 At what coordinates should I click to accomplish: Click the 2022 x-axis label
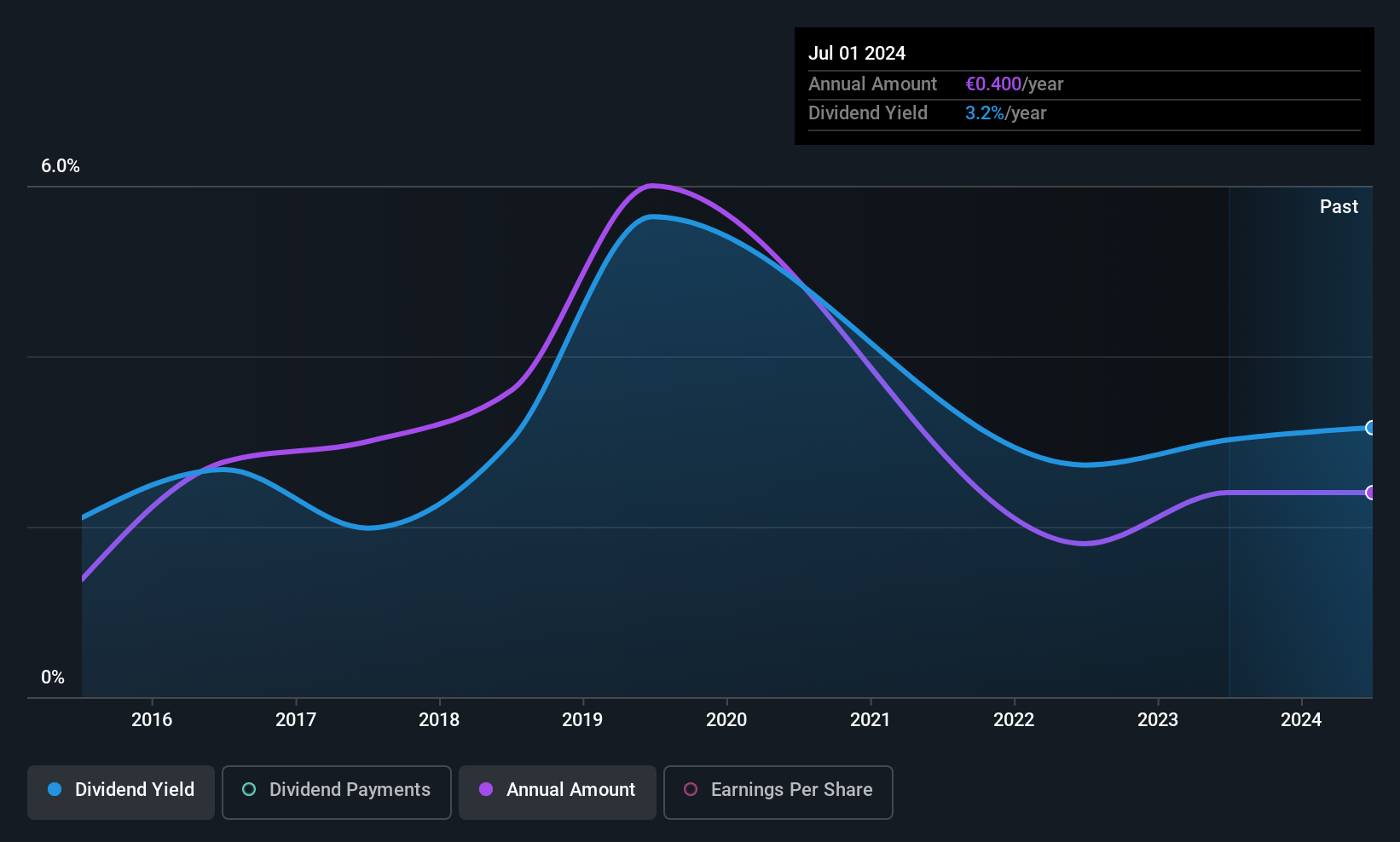(x=1014, y=719)
